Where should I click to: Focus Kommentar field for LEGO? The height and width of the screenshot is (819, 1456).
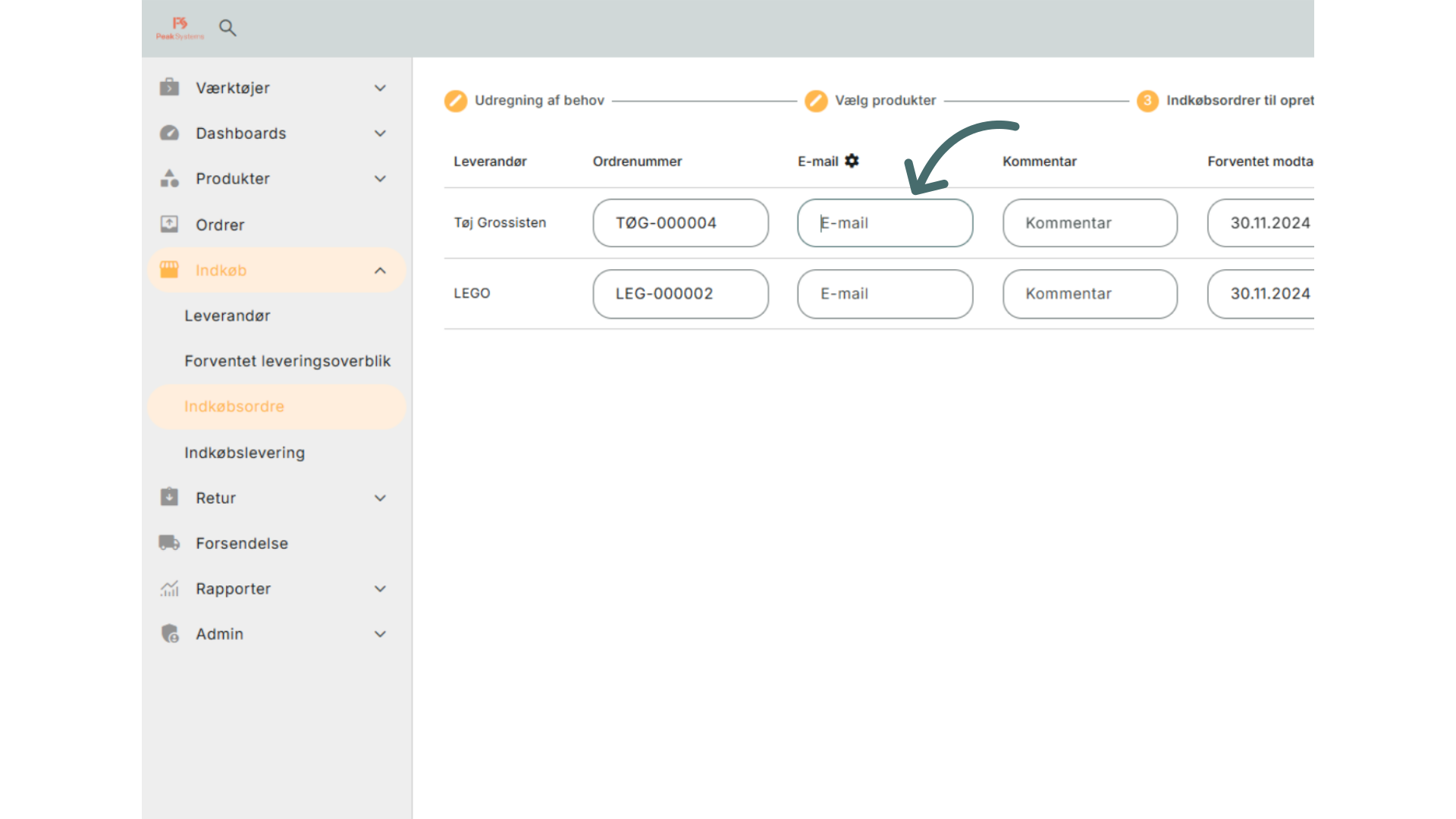1090,293
